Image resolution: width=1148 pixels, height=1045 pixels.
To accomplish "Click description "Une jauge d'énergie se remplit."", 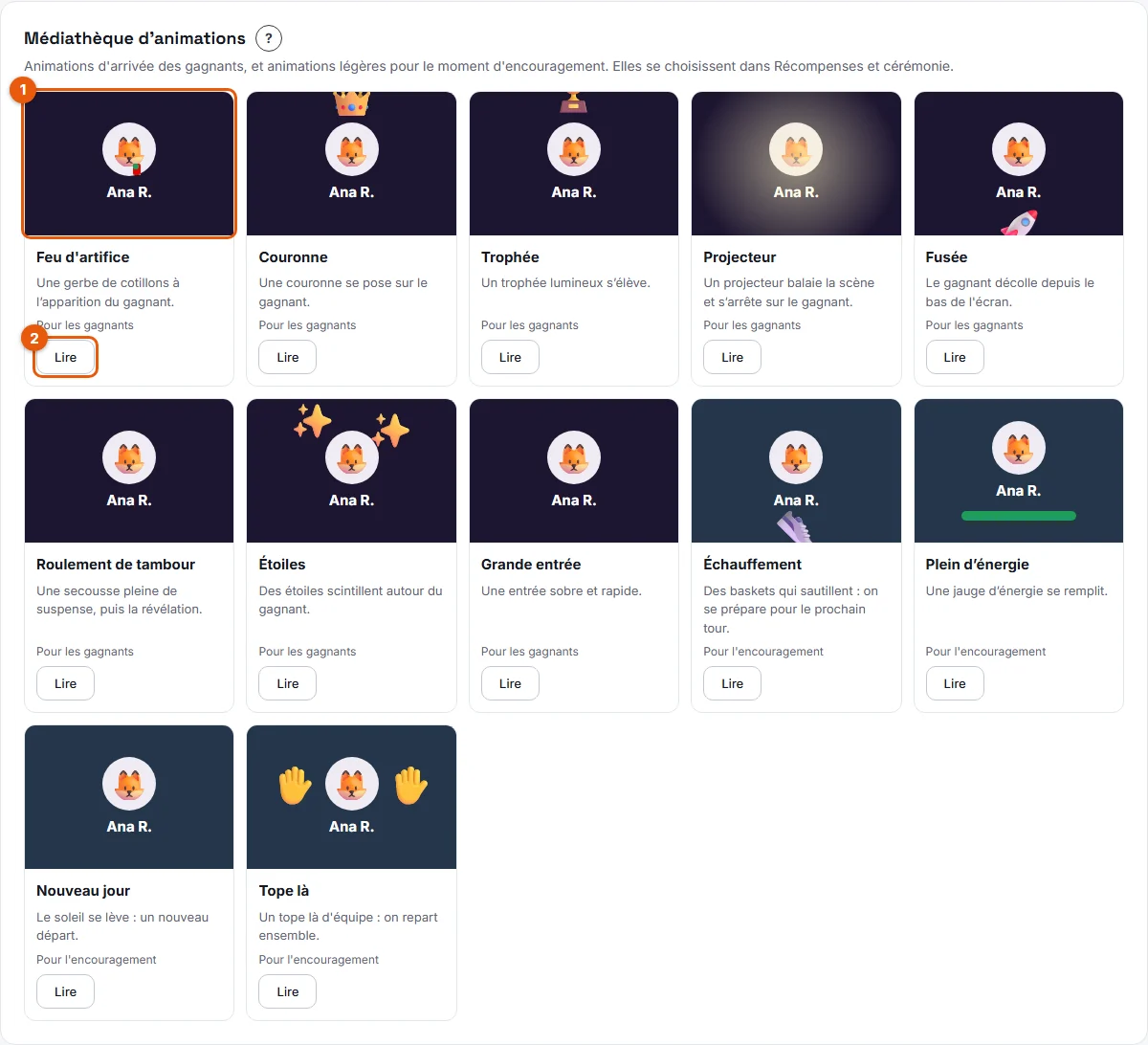I will (x=1017, y=591).
